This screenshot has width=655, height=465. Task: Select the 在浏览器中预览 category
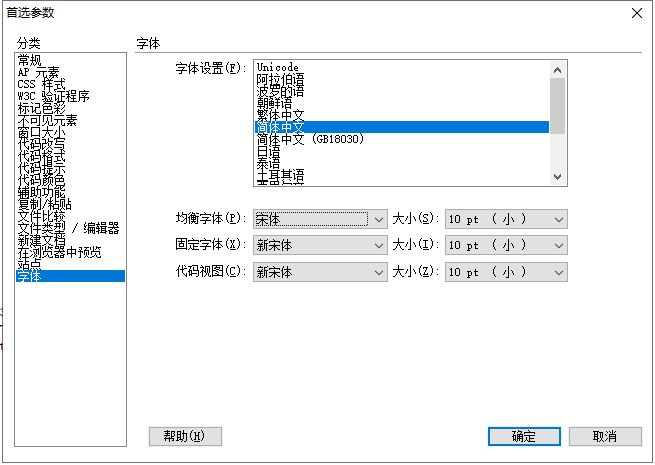click(x=58, y=252)
